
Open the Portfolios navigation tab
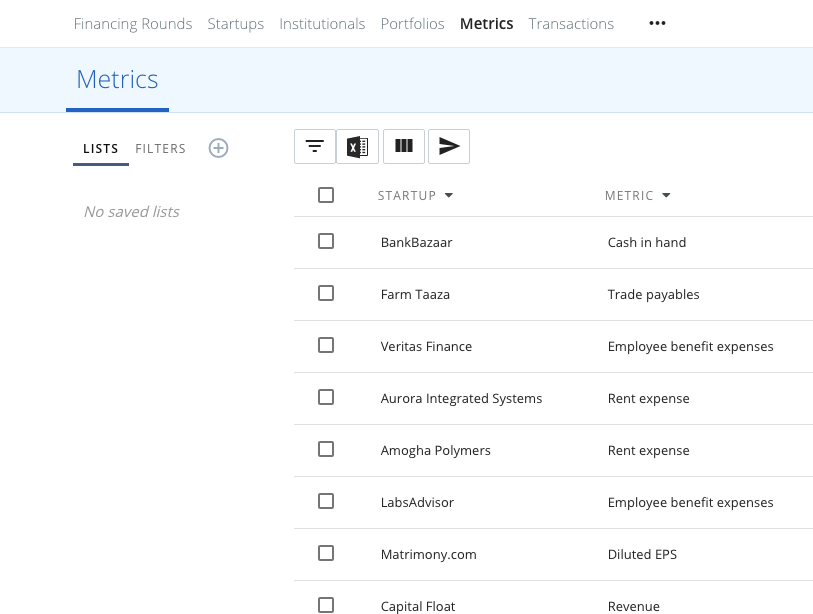click(412, 24)
